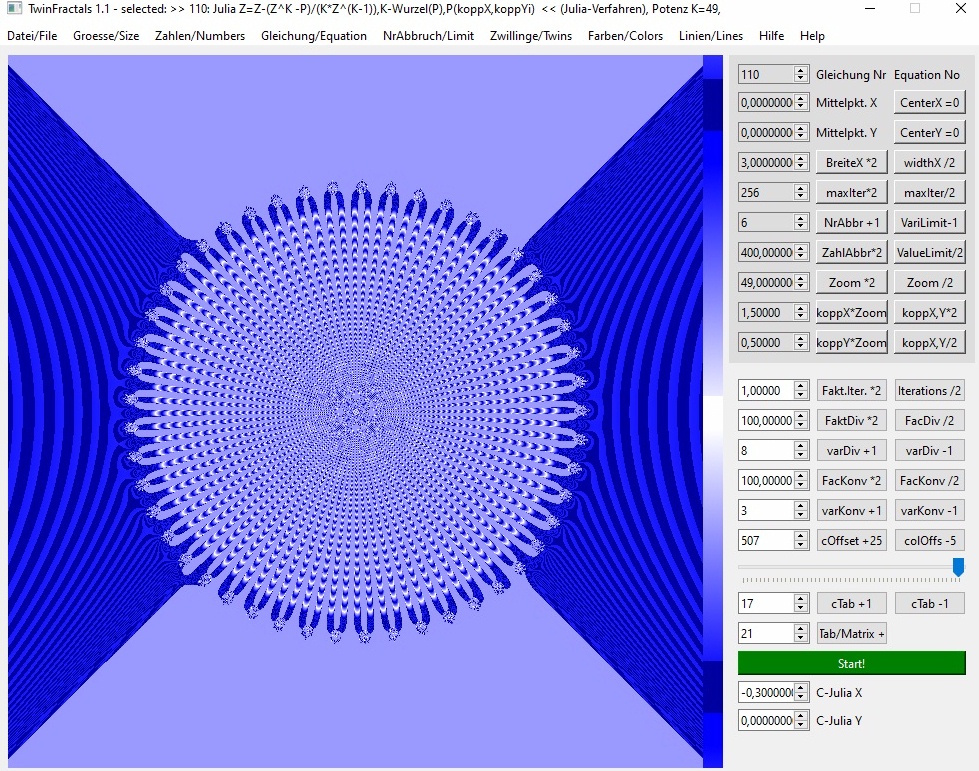979x771 pixels.
Task: Click the Zoom /2 button
Action: [930, 282]
